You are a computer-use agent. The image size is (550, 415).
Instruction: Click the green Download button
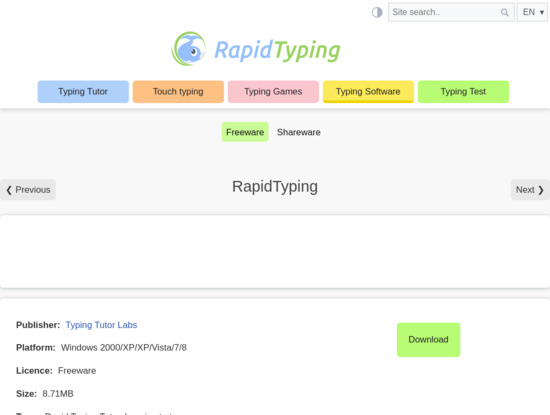click(428, 340)
